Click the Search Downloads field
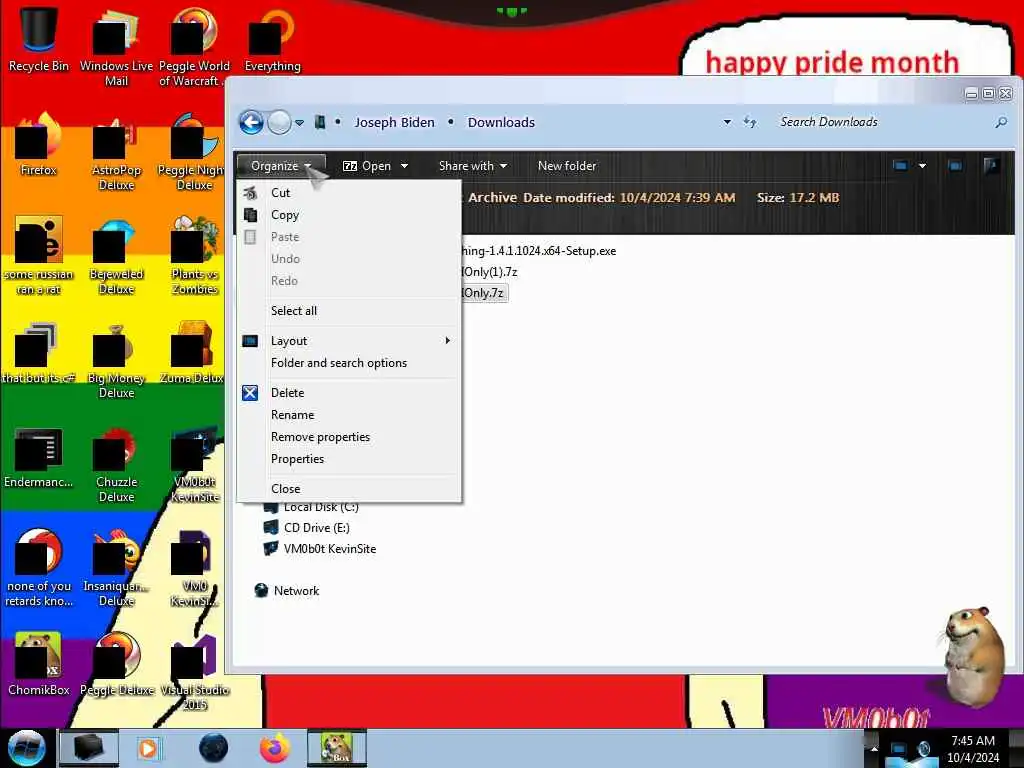This screenshot has height=768, width=1024. (x=883, y=122)
